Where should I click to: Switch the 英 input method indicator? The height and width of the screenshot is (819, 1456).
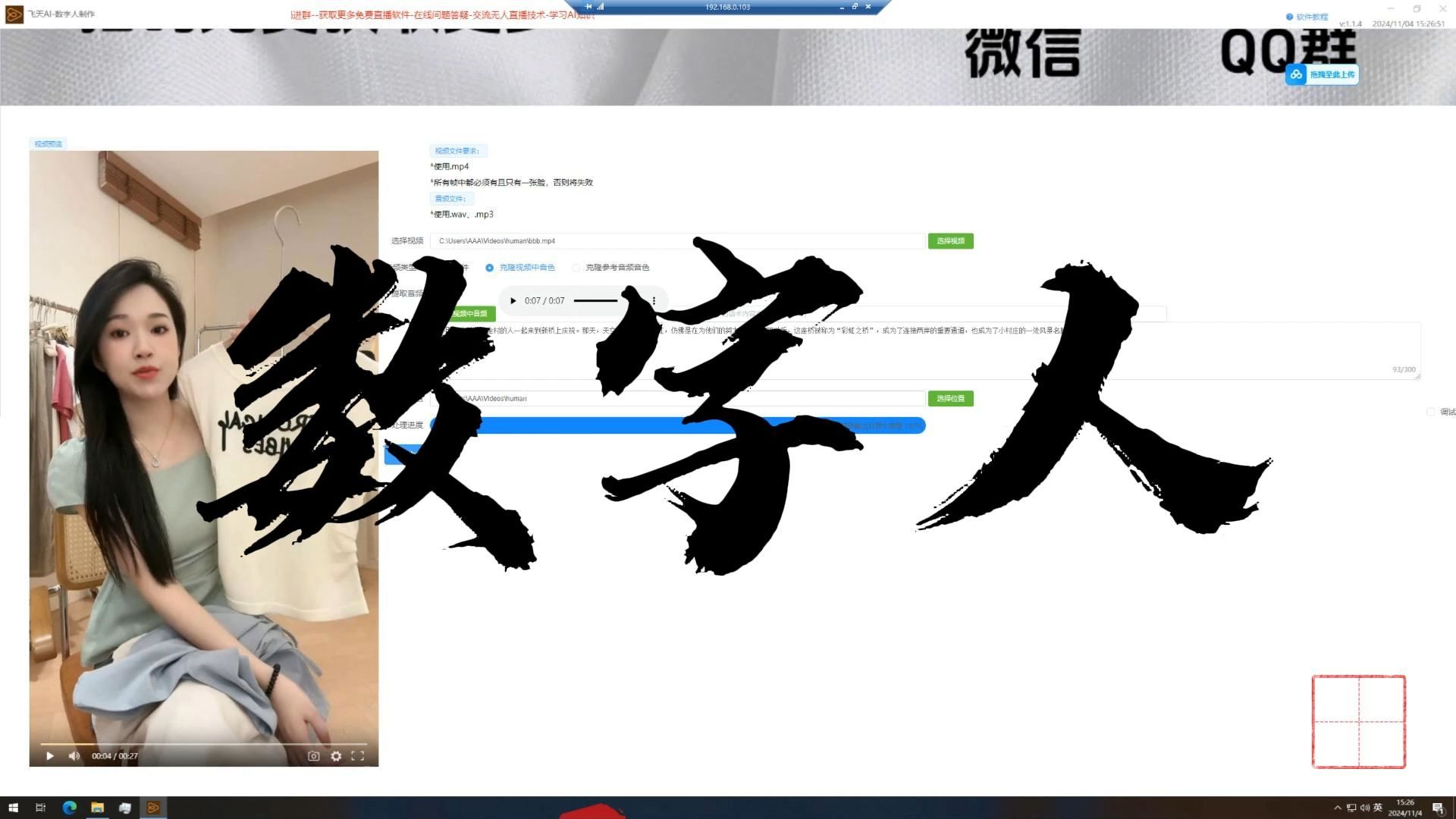[x=1378, y=808]
